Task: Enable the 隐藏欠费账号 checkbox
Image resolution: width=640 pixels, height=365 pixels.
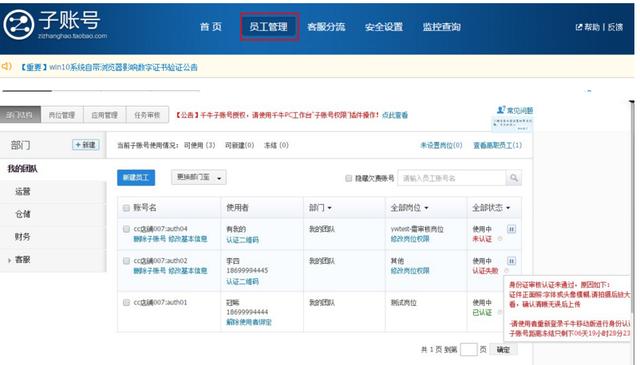Action: tap(349, 178)
